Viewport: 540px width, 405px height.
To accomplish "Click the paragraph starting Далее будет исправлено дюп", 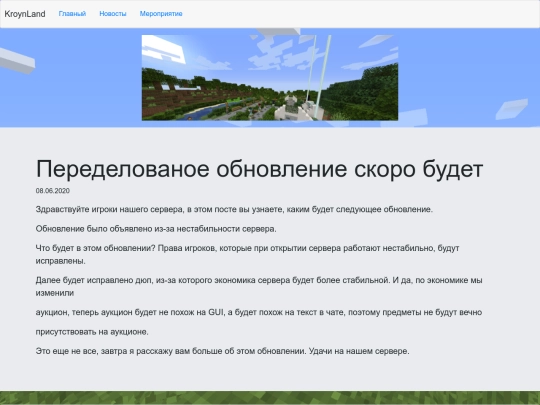I will [259, 287].
